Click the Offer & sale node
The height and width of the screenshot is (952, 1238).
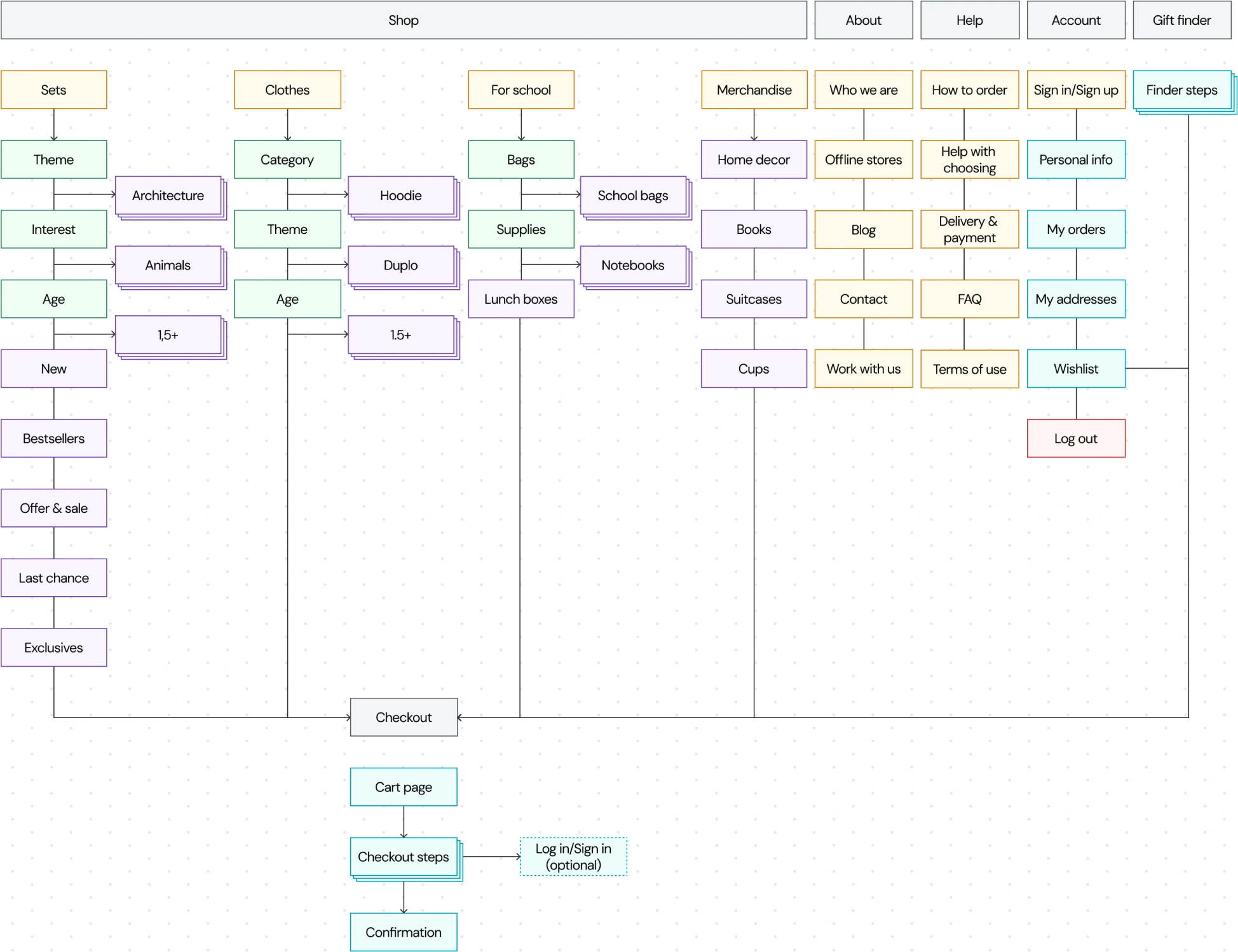(53, 508)
